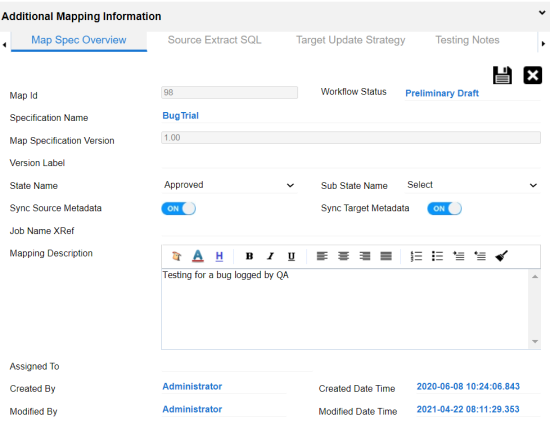Click the black X cancel icon
550x428 pixels.
click(x=532, y=75)
